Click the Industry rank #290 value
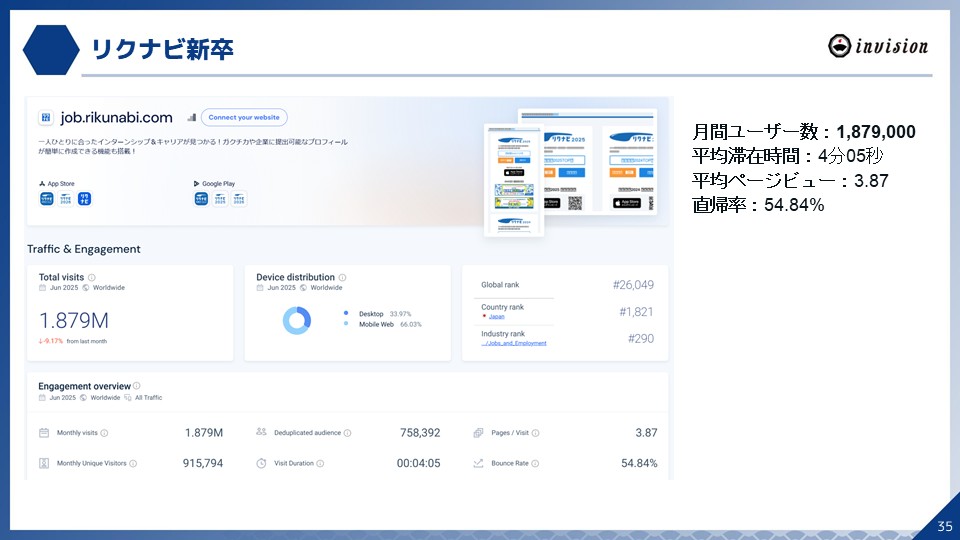This screenshot has width=960, height=540. (x=641, y=339)
